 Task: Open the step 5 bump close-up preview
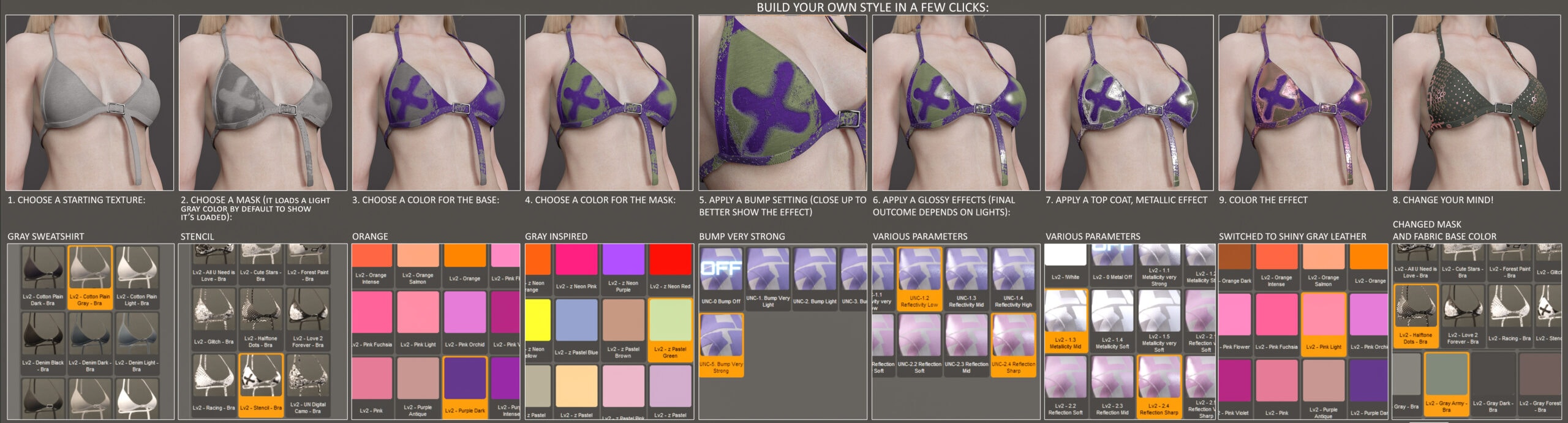coord(782,103)
